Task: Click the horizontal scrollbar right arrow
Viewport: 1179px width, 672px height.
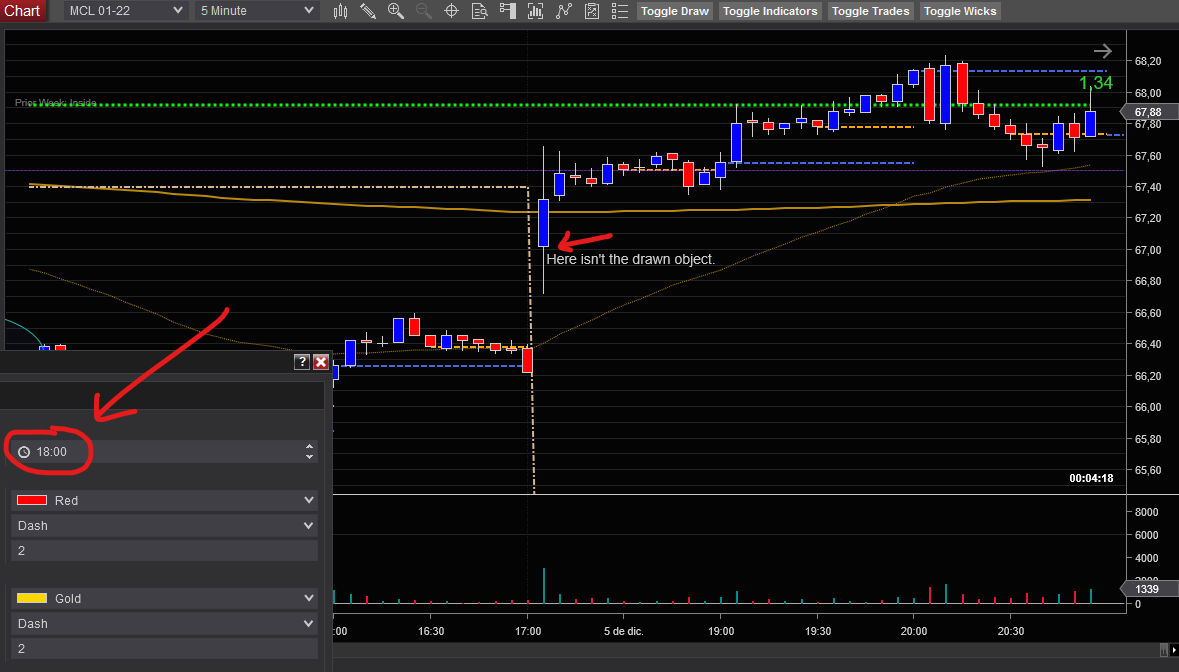Action: pyautogui.click(x=1174, y=650)
